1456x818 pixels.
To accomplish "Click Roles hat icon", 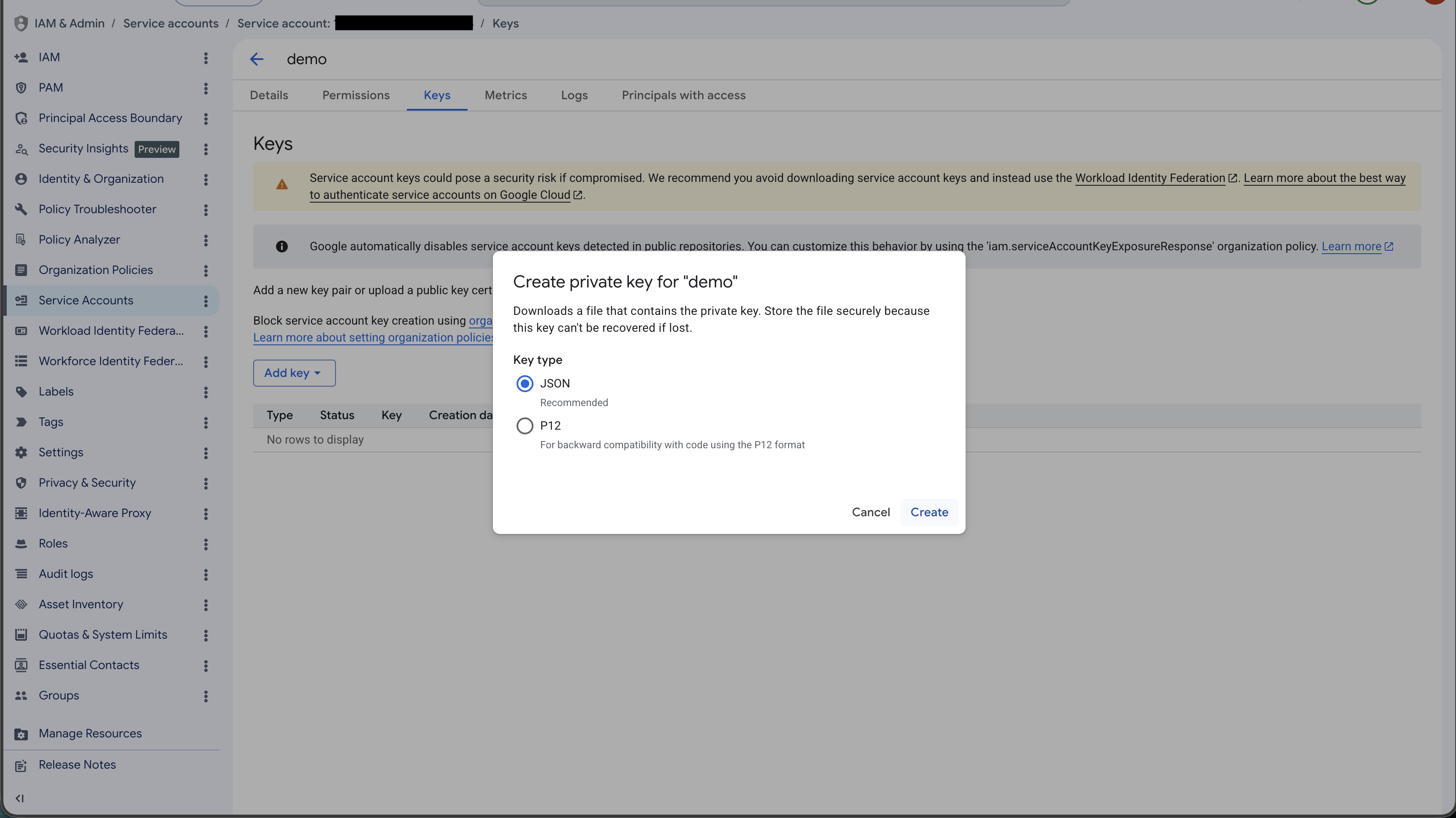I will pyautogui.click(x=21, y=544).
